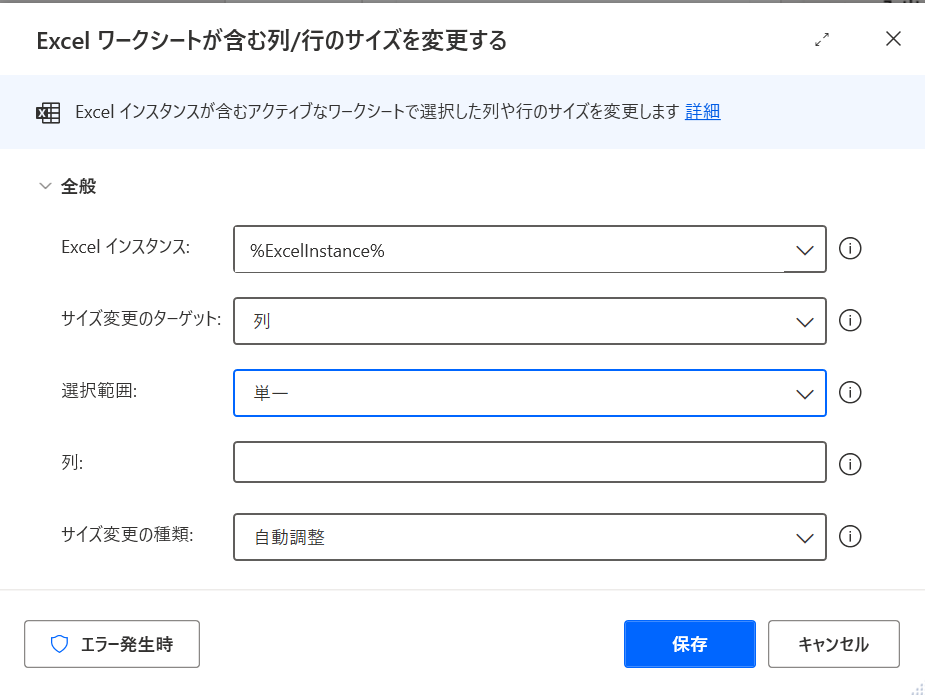Click the エラー発生時 button
925x695 pixels.
click(112, 644)
